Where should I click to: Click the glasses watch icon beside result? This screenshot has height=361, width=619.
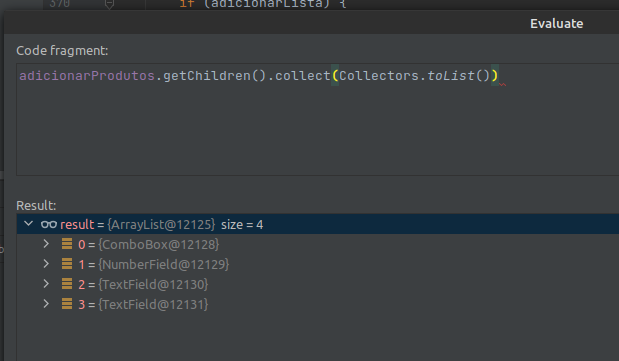(x=49, y=224)
